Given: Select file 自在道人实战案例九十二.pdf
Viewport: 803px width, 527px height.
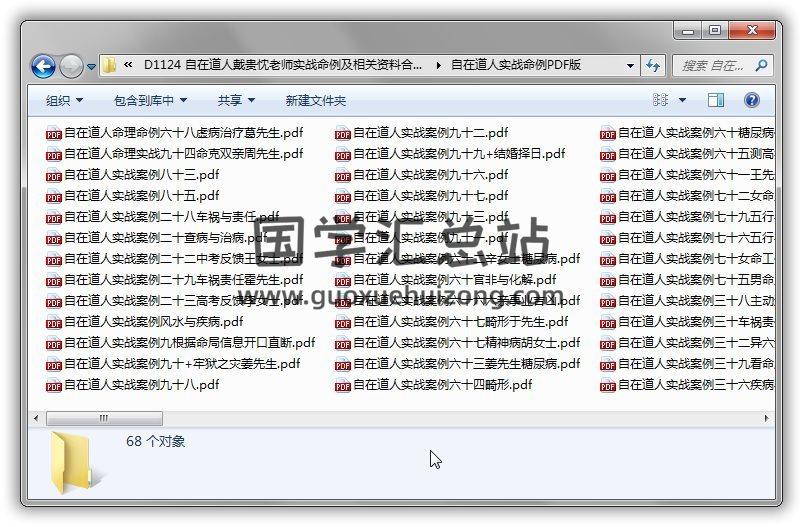Looking at the screenshot, I should (421, 133).
